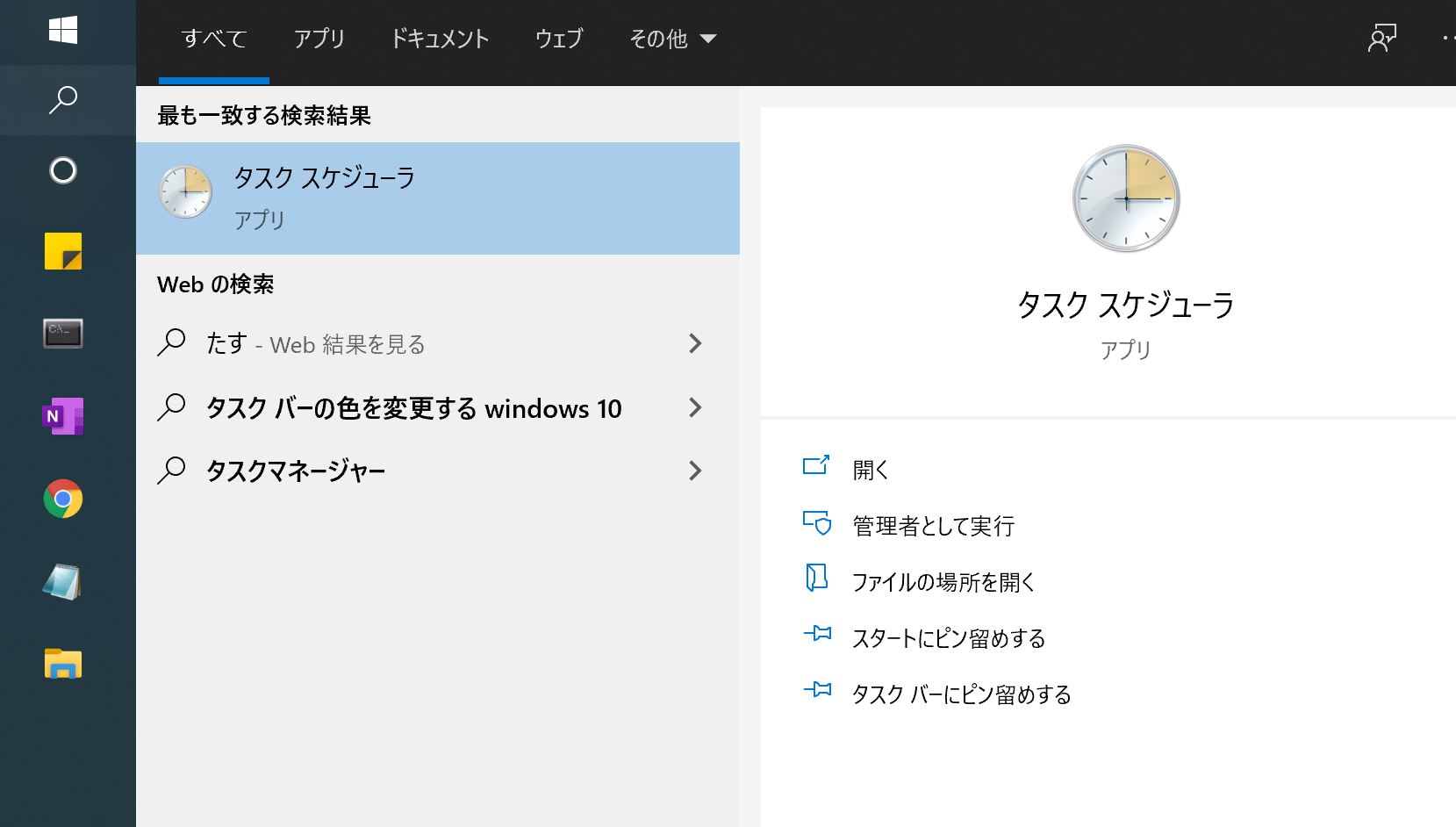The width and height of the screenshot is (1456, 827).
Task: Click the feedback person icon at top right
Action: 1381,38
